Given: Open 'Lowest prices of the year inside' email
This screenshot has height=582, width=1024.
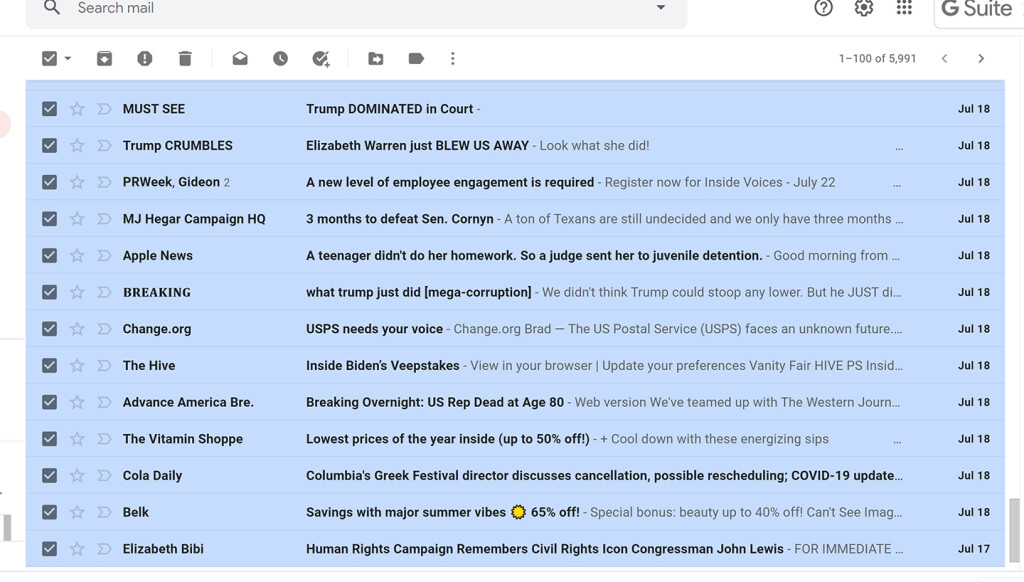Looking at the screenshot, I should tap(447, 439).
